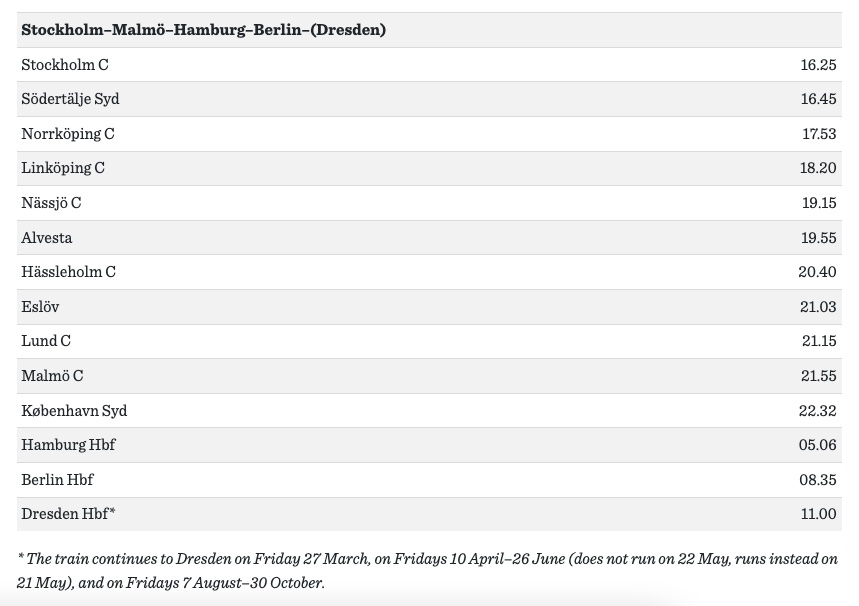Click the Nässjö C station name
Viewport: 859px width, 606px height.
coord(51,202)
